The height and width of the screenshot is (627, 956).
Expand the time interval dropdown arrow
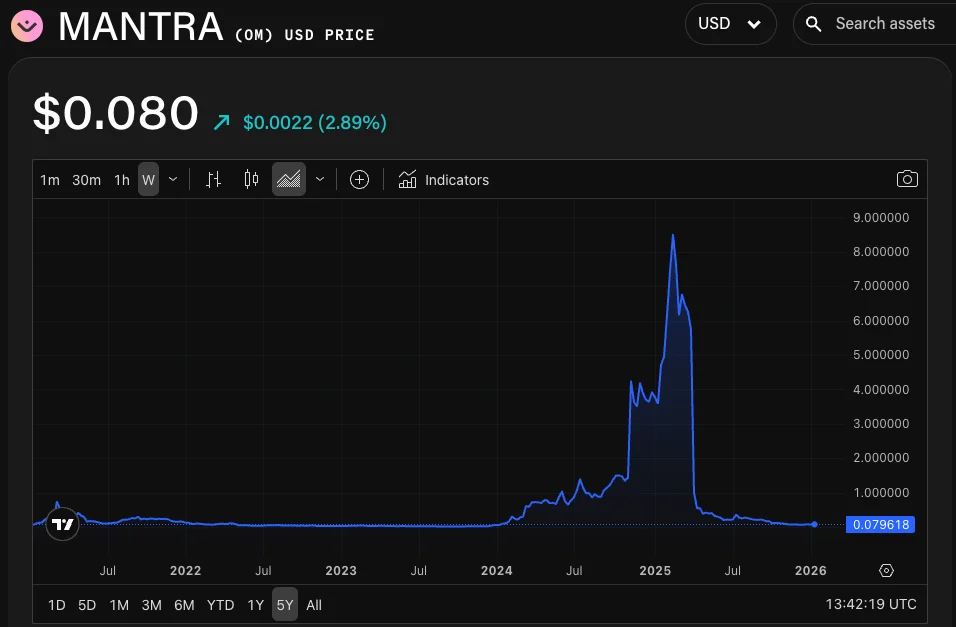[x=173, y=180]
